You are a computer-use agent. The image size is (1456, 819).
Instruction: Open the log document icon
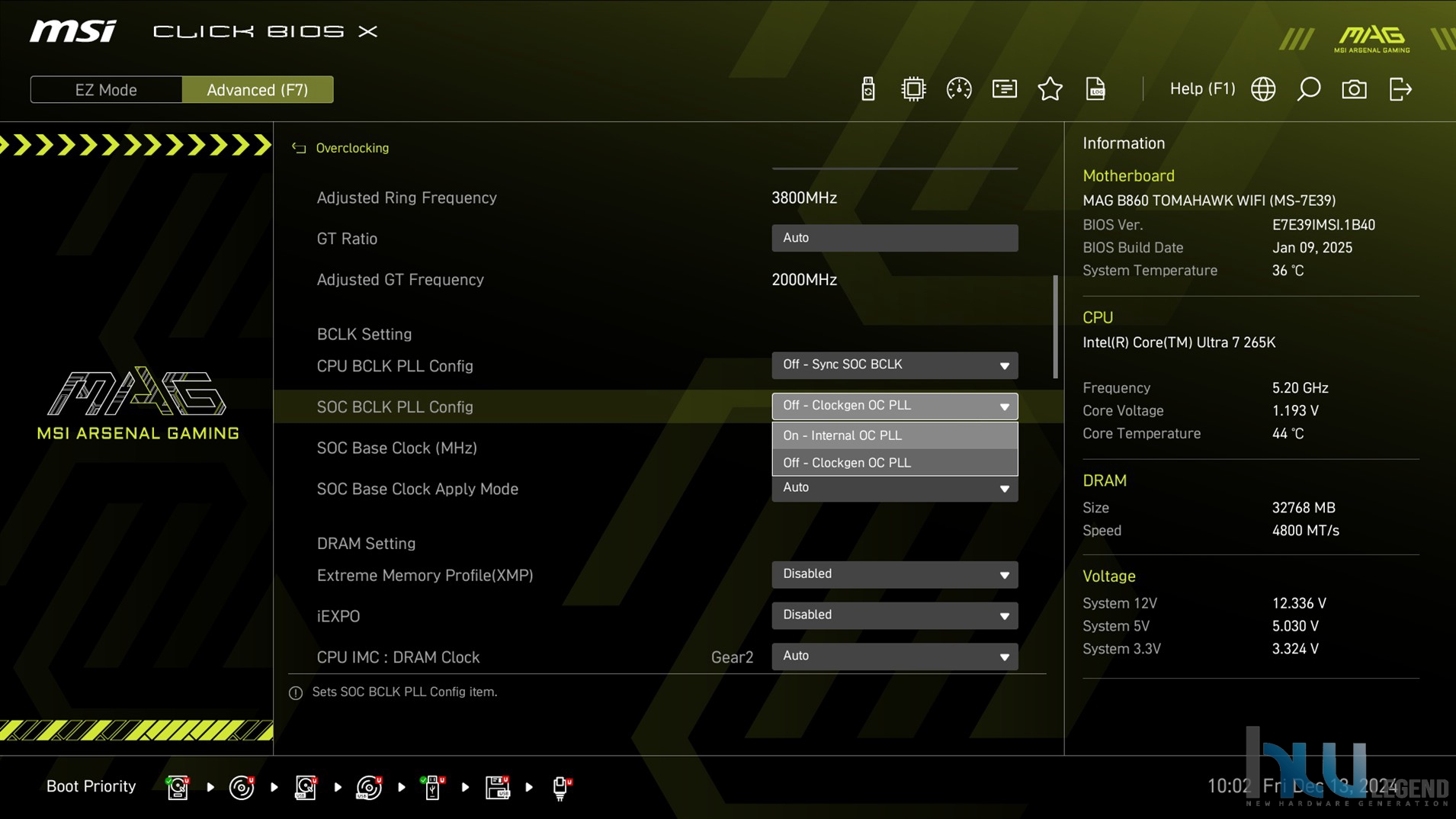[1095, 89]
